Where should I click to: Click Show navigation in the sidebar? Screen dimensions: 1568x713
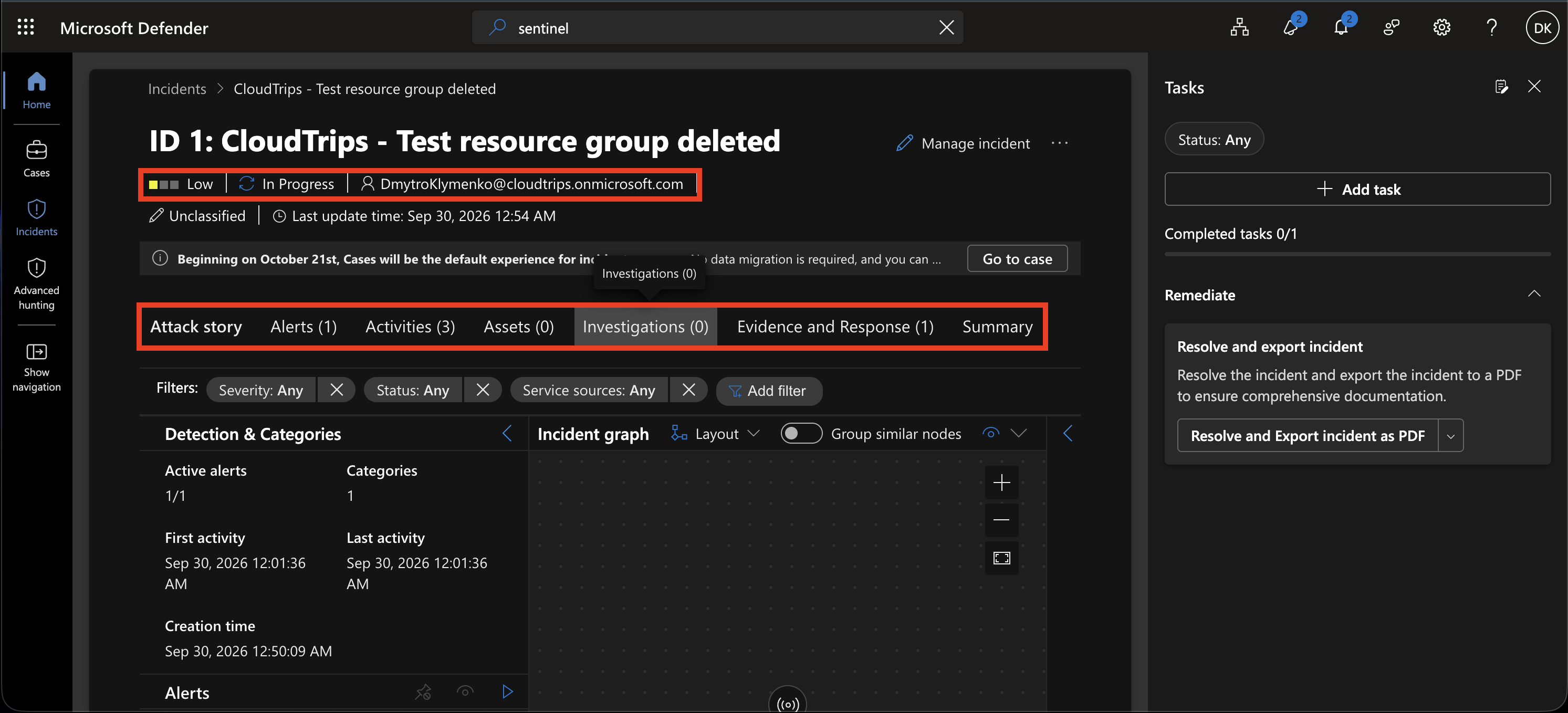pos(37,368)
